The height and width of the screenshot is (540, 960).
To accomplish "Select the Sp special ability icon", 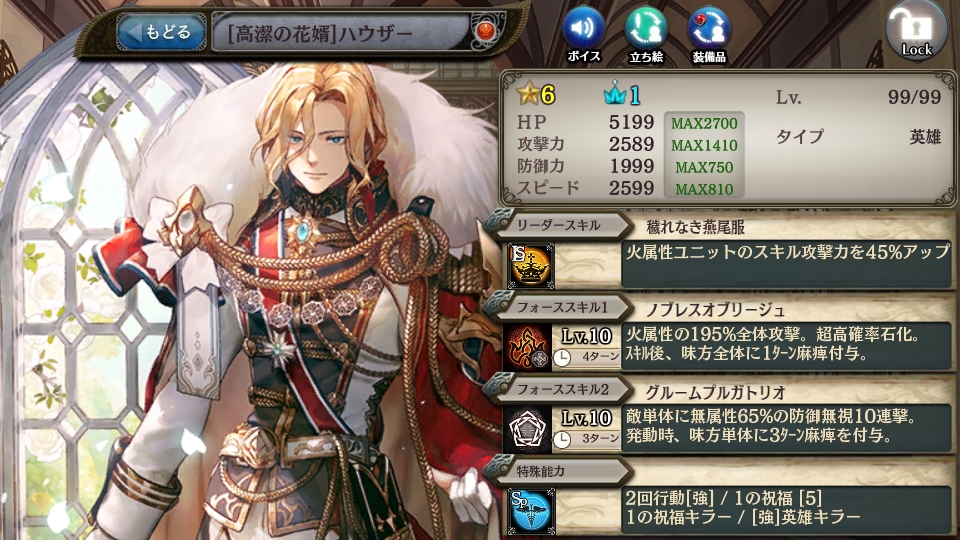I will (x=531, y=511).
